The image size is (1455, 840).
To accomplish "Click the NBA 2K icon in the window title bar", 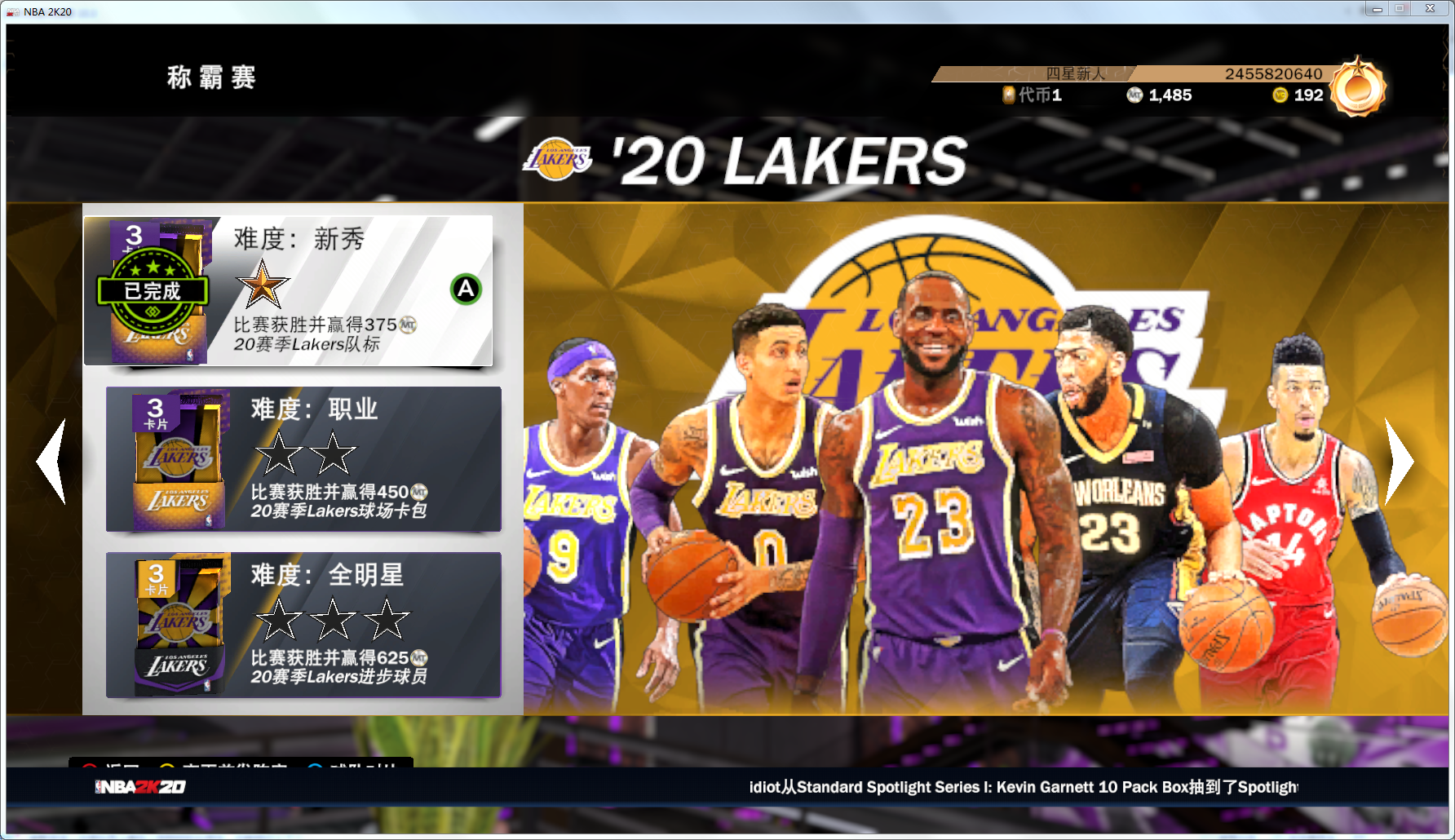I will click(11, 11).
